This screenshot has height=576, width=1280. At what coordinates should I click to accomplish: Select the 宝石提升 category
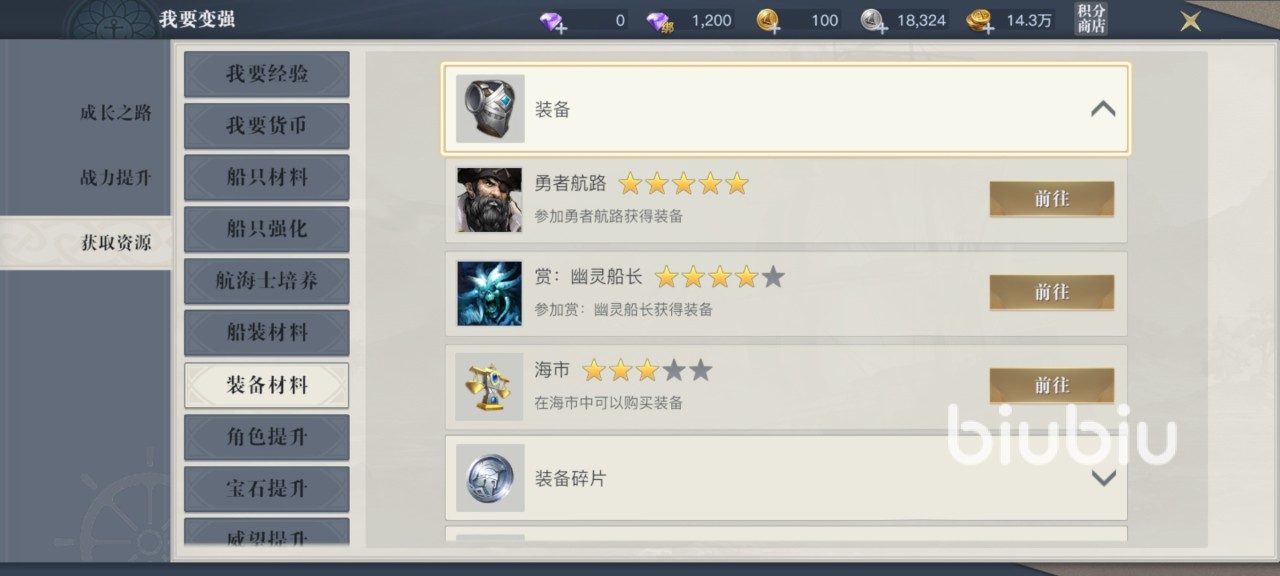(x=267, y=489)
